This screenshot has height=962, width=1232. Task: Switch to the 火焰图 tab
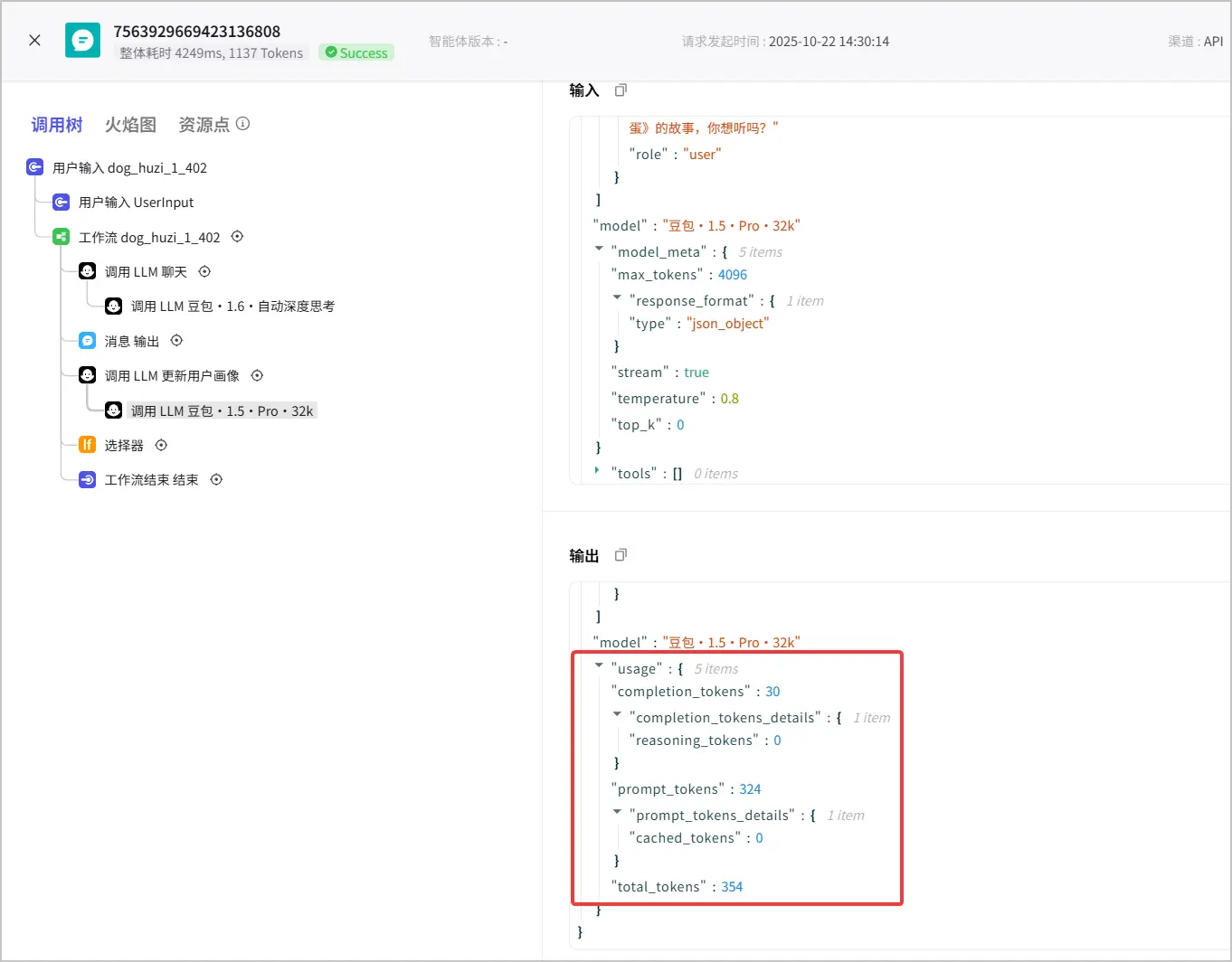point(130,125)
